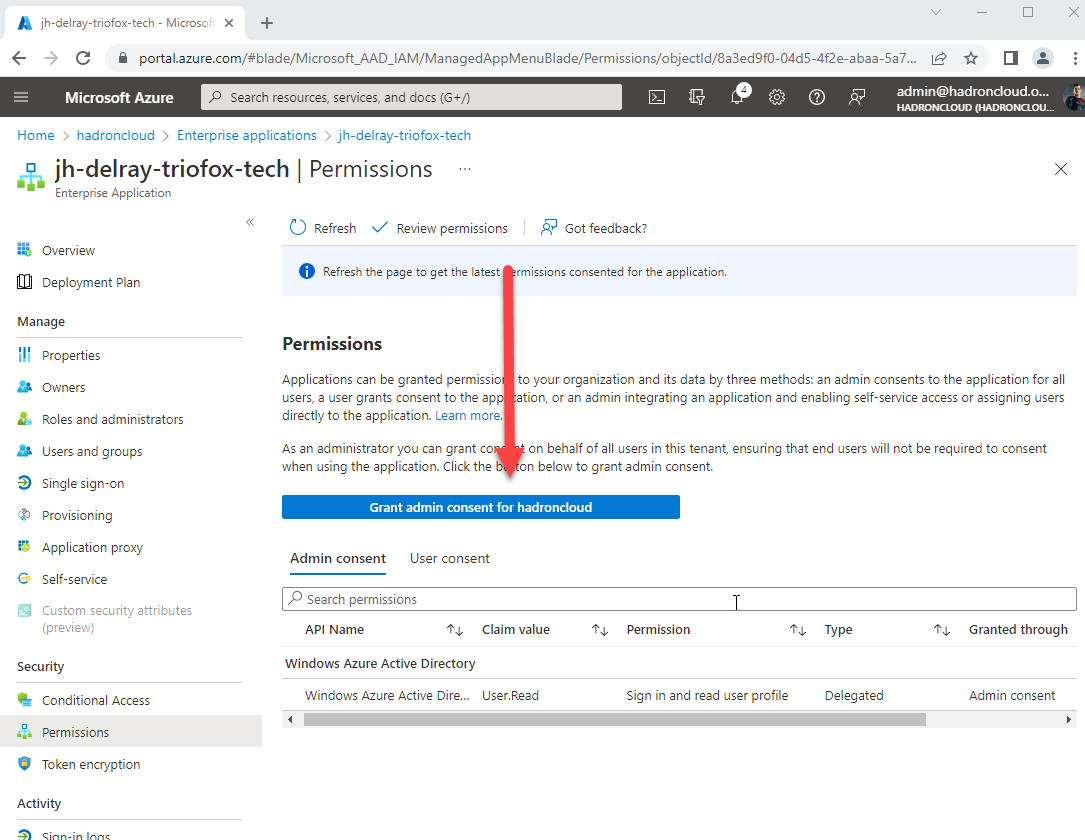Click the scrollbar left arrow under the table
The image size is (1085, 840).
(x=290, y=720)
